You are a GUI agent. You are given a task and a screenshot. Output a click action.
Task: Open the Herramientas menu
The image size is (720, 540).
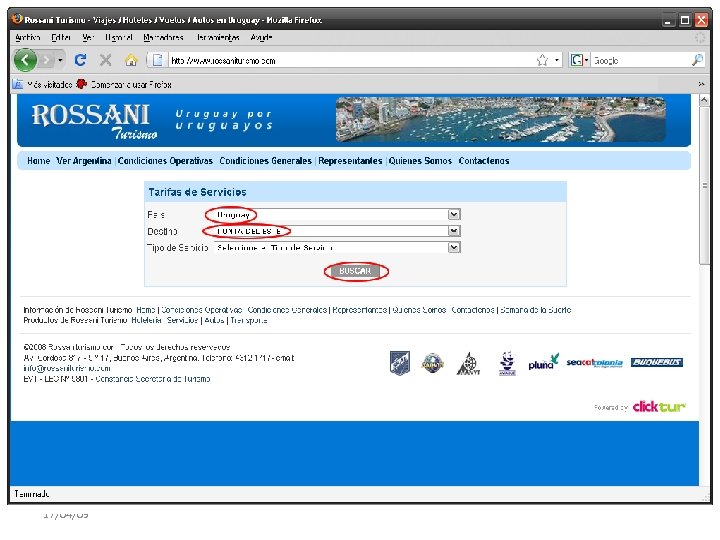pyautogui.click(x=218, y=38)
